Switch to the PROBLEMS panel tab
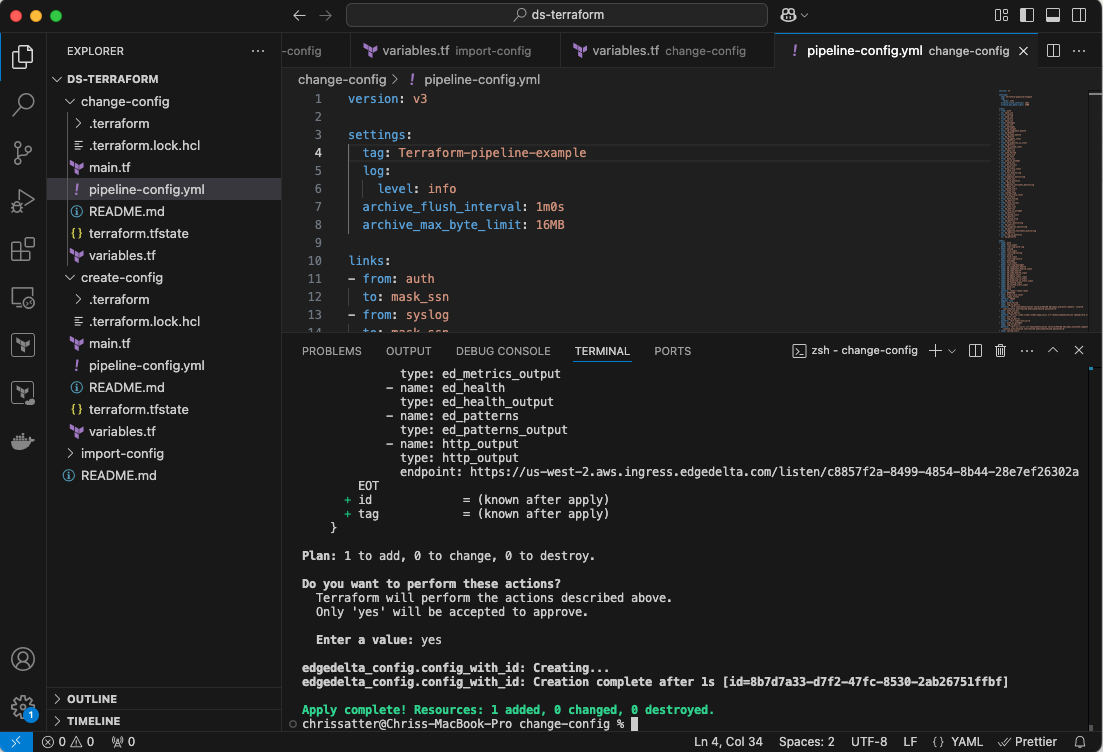The height and width of the screenshot is (752, 1103). point(331,351)
